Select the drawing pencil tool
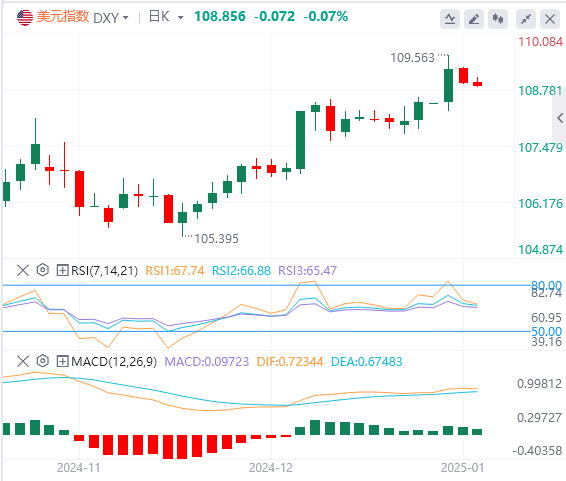Image resolution: width=566 pixels, height=481 pixels. (474, 19)
